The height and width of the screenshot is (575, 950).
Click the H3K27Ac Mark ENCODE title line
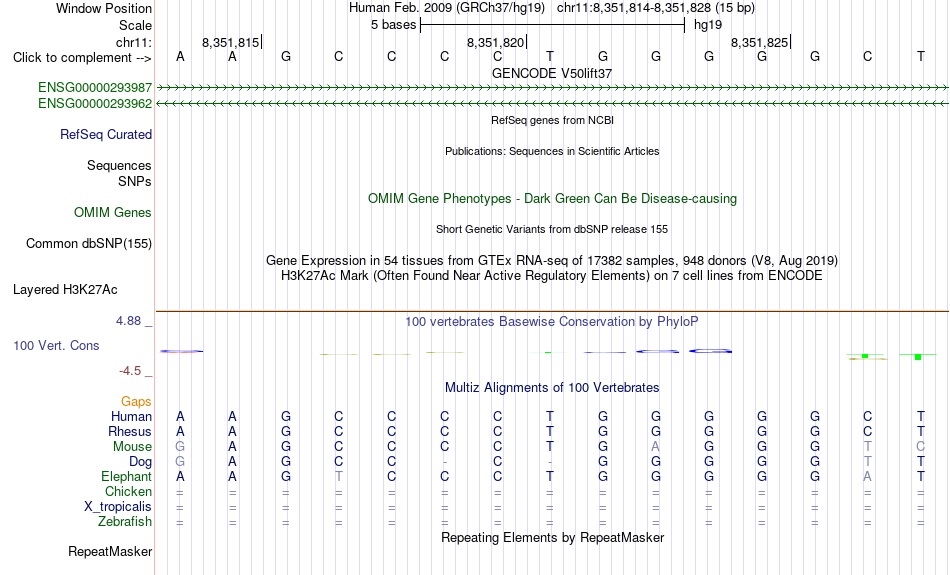pyautogui.click(x=552, y=276)
